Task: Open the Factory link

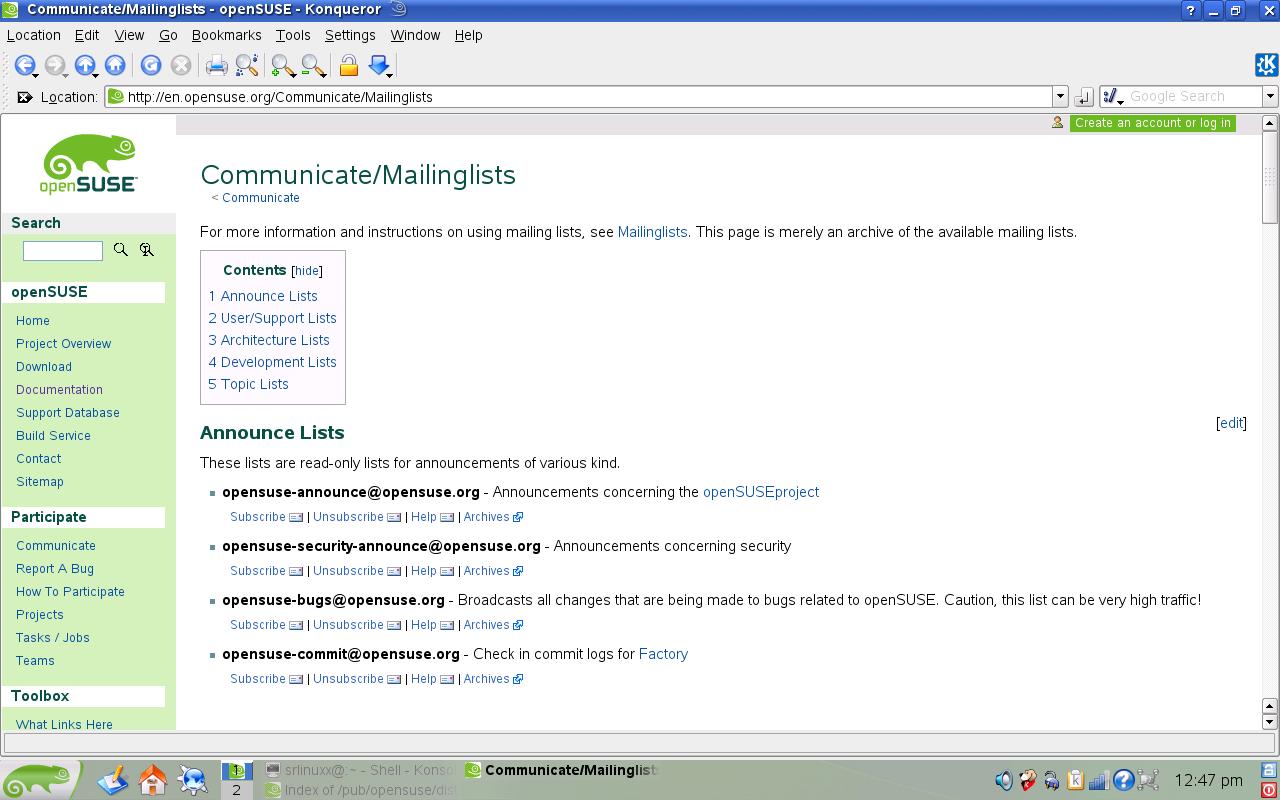Action: [x=663, y=654]
